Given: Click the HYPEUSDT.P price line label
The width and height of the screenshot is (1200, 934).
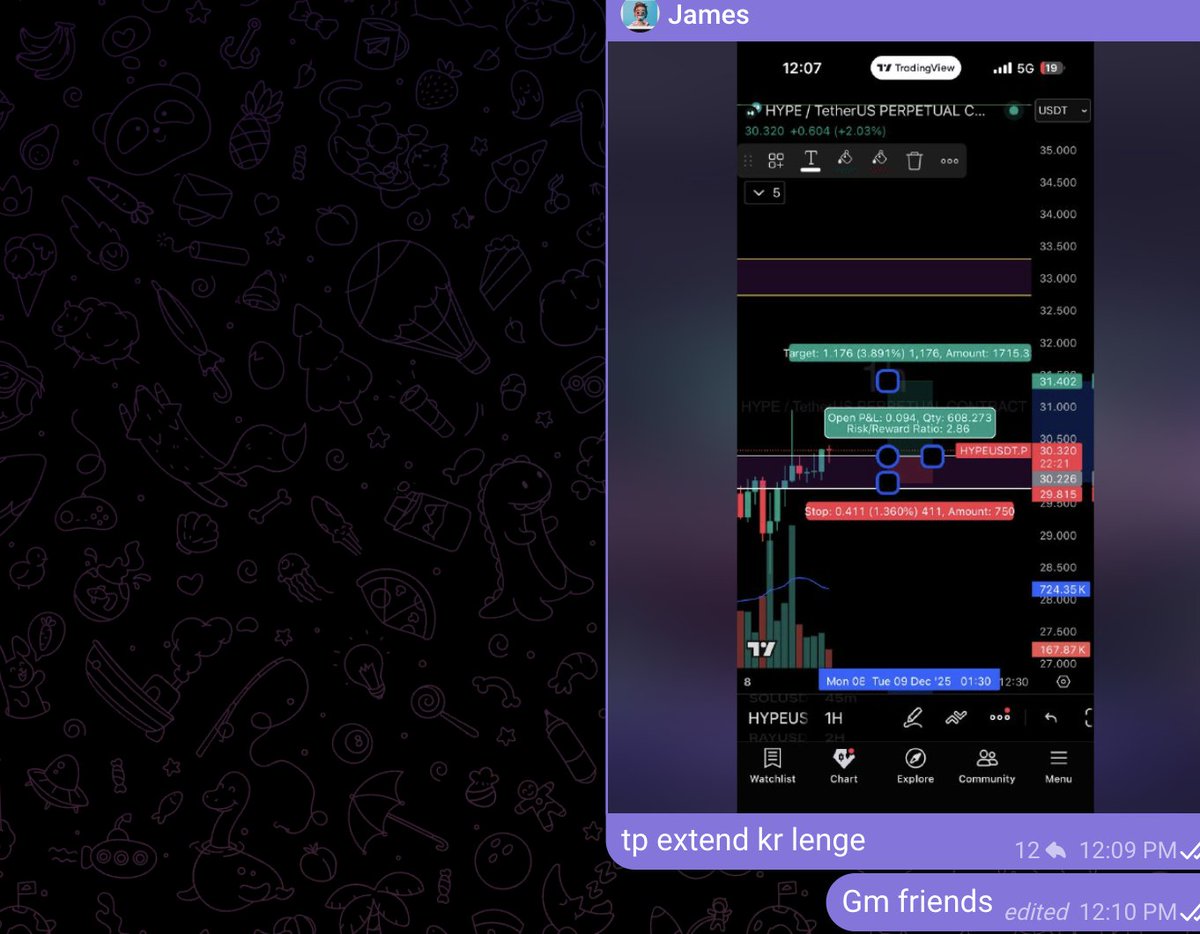Looking at the screenshot, I should pos(994,451).
